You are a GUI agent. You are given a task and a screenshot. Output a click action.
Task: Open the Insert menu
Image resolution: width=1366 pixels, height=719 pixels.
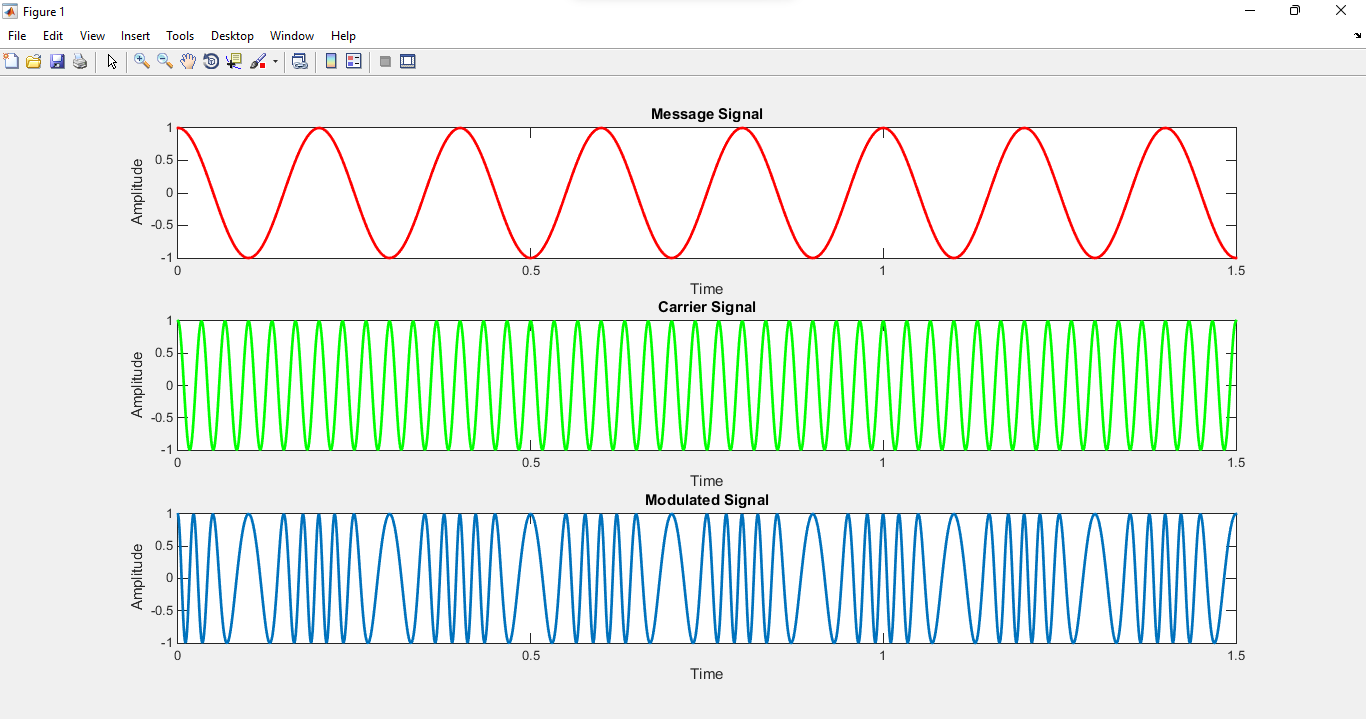tap(135, 36)
